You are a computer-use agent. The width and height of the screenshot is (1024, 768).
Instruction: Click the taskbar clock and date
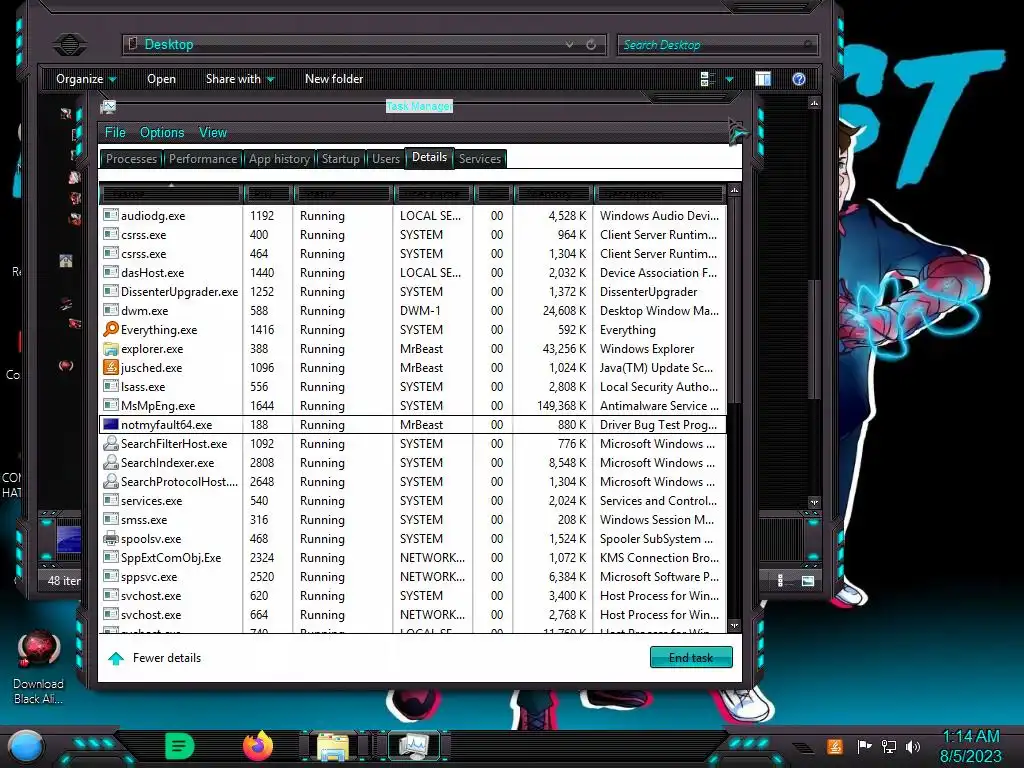pyautogui.click(x=970, y=746)
